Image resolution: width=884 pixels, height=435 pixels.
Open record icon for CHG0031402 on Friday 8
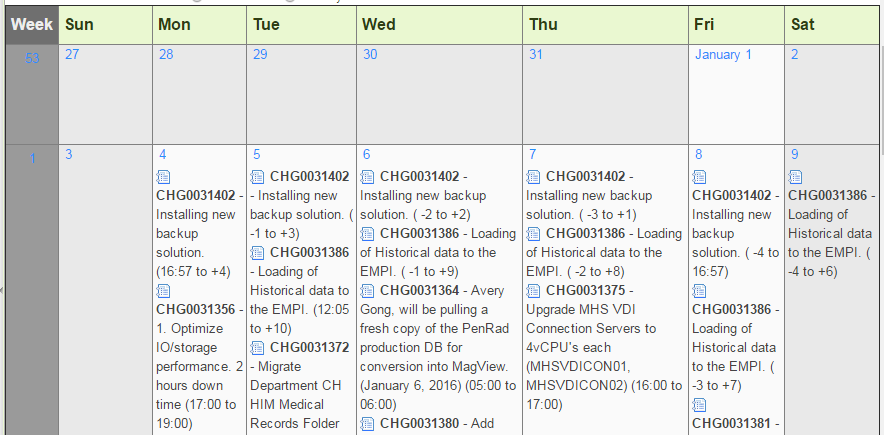[x=699, y=177]
